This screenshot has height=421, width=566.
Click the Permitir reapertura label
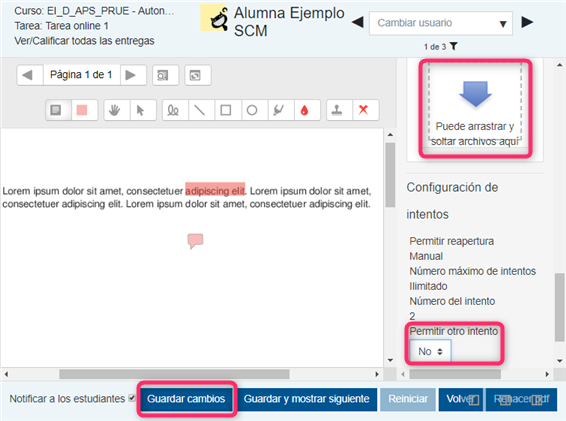(x=451, y=241)
